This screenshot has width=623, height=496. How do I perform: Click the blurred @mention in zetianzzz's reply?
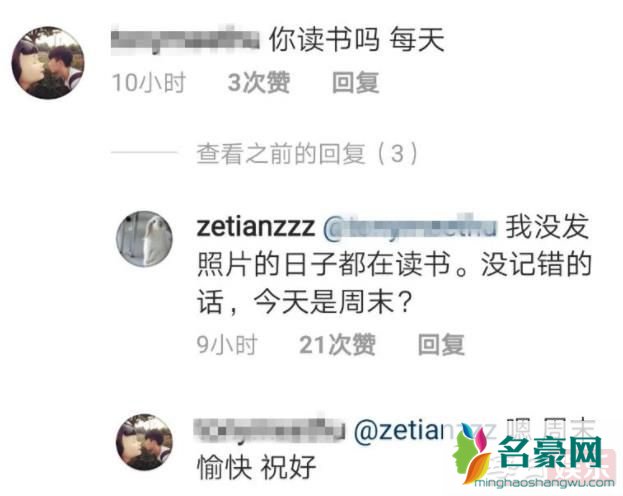[x=410, y=227]
